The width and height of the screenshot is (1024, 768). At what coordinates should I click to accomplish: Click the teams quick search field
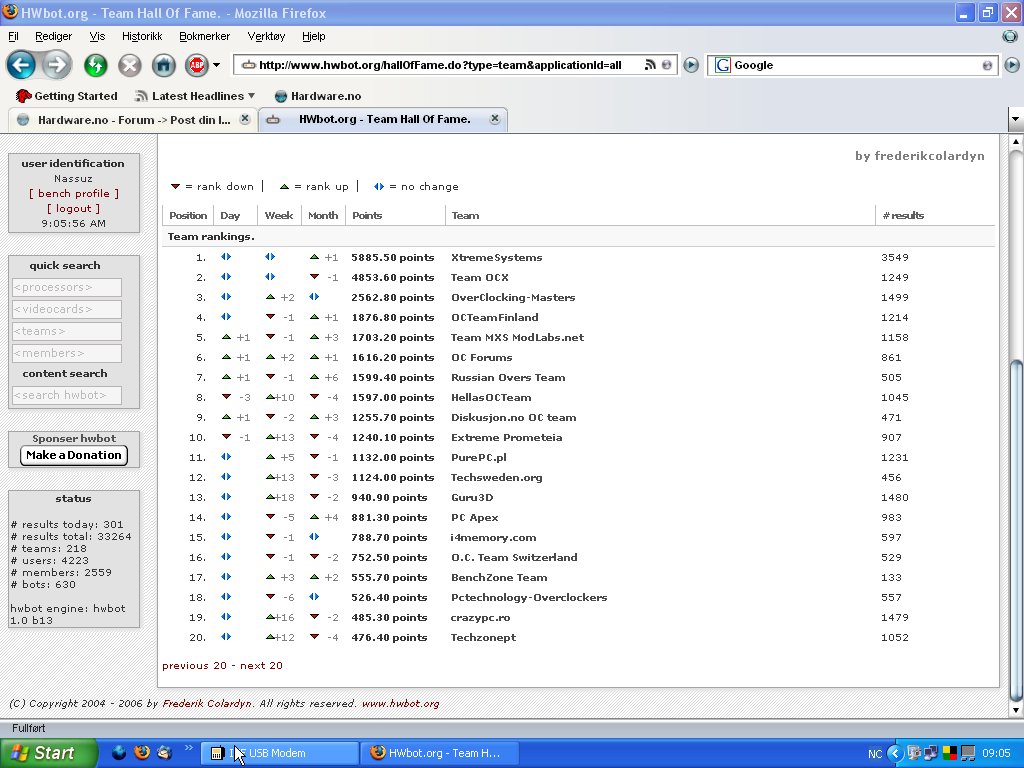[x=67, y=331]
